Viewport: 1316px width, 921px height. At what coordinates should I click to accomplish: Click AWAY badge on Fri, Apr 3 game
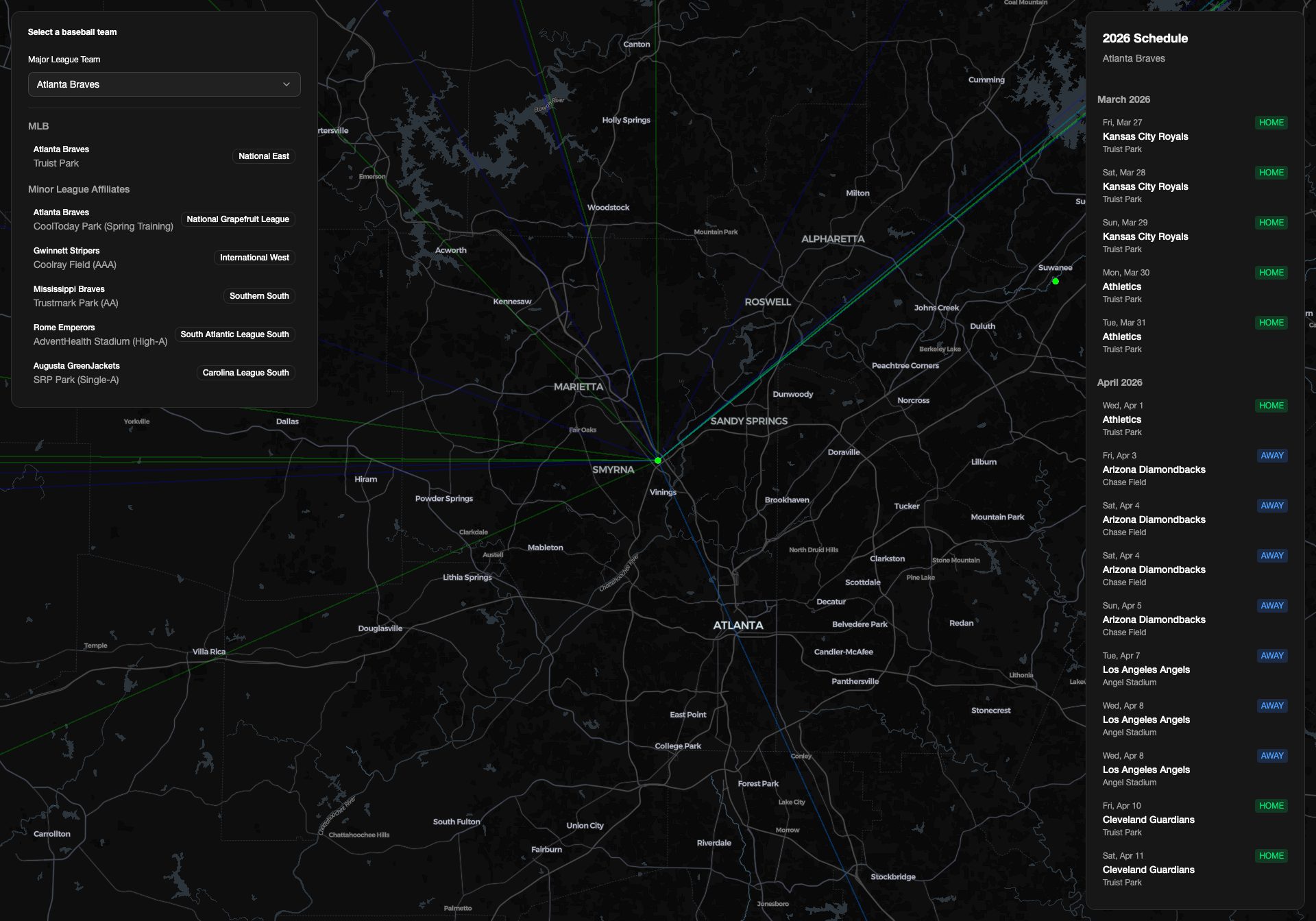pos(1272,456)
